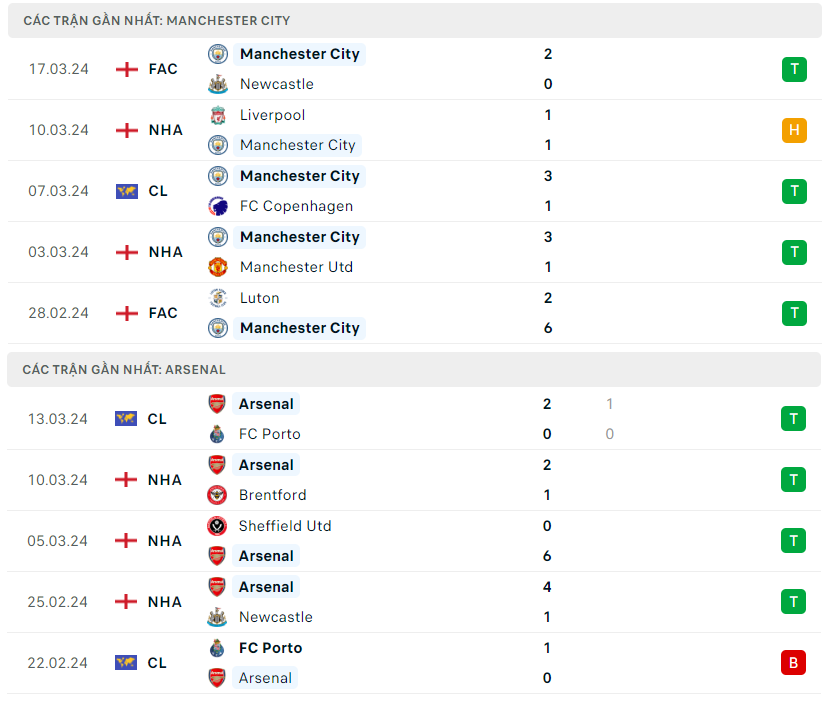Select the Arsenal recent matches header

coord(124,369)
